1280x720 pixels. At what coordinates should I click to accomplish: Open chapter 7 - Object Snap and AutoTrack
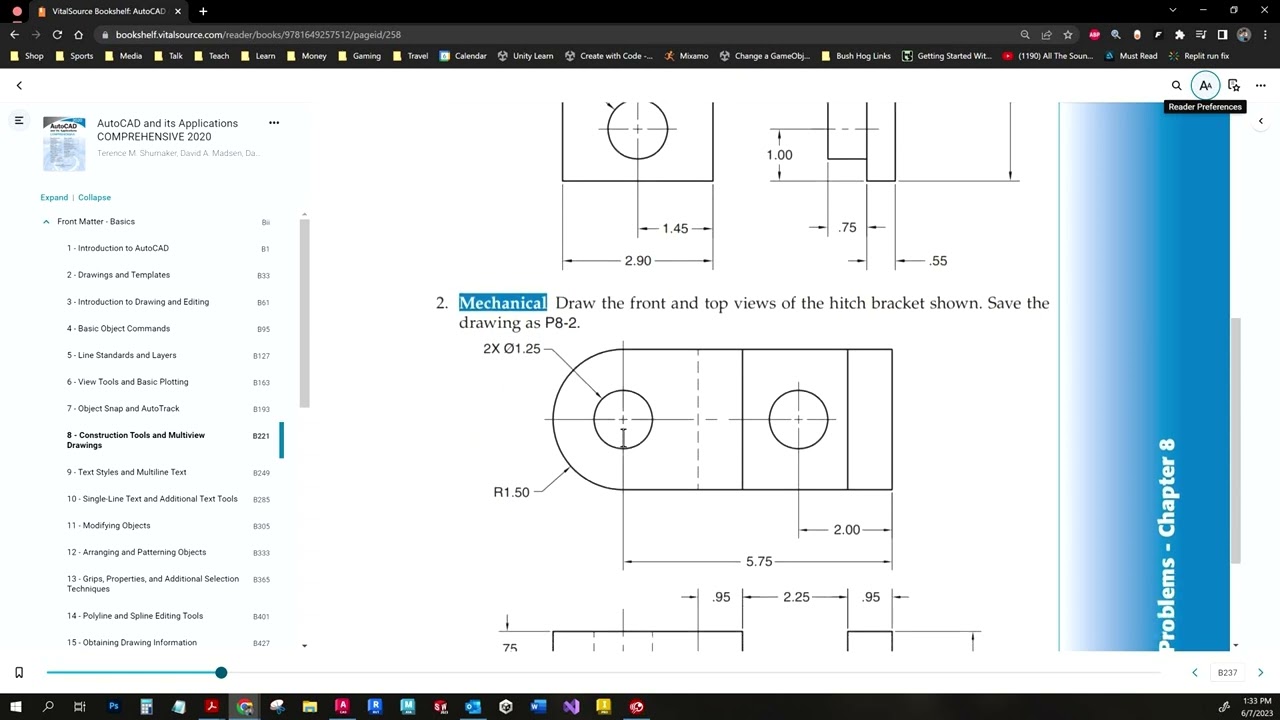click(x=123, y=409)
